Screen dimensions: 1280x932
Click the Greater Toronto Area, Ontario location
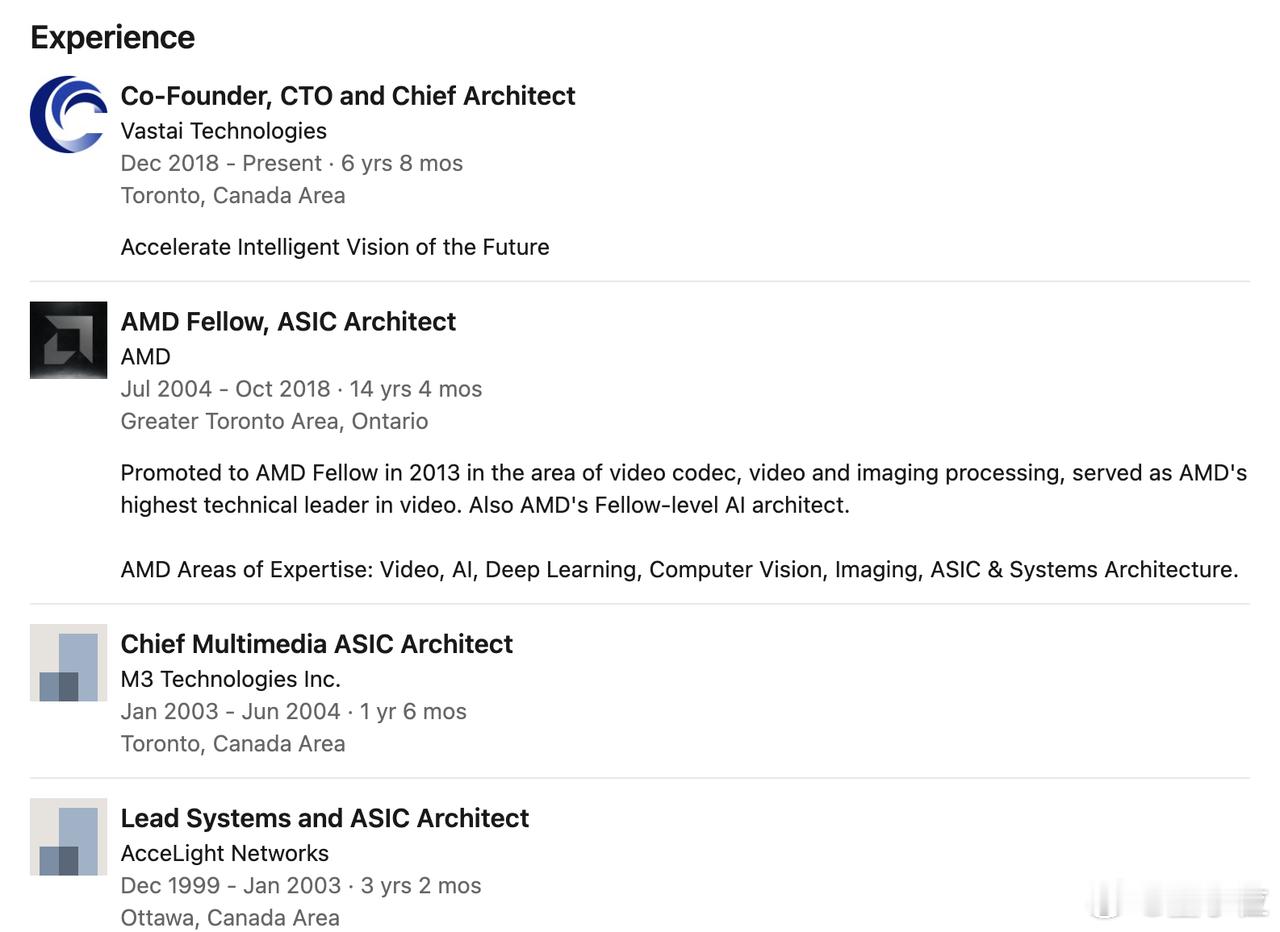274,421
